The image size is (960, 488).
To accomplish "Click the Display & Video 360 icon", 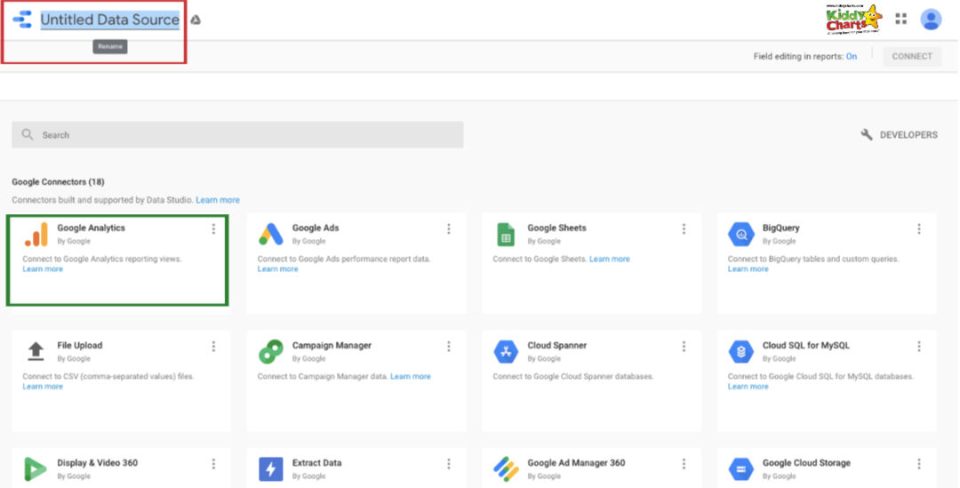I will pyautogui.click(x=35, y=469).
